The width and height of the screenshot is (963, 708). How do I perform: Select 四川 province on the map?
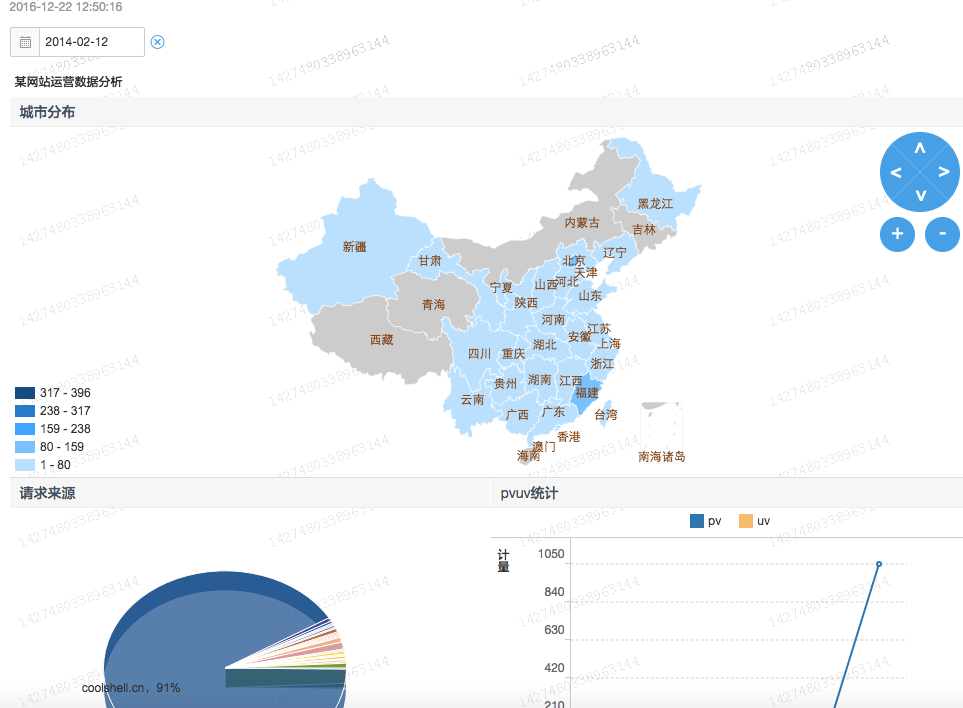479,354
